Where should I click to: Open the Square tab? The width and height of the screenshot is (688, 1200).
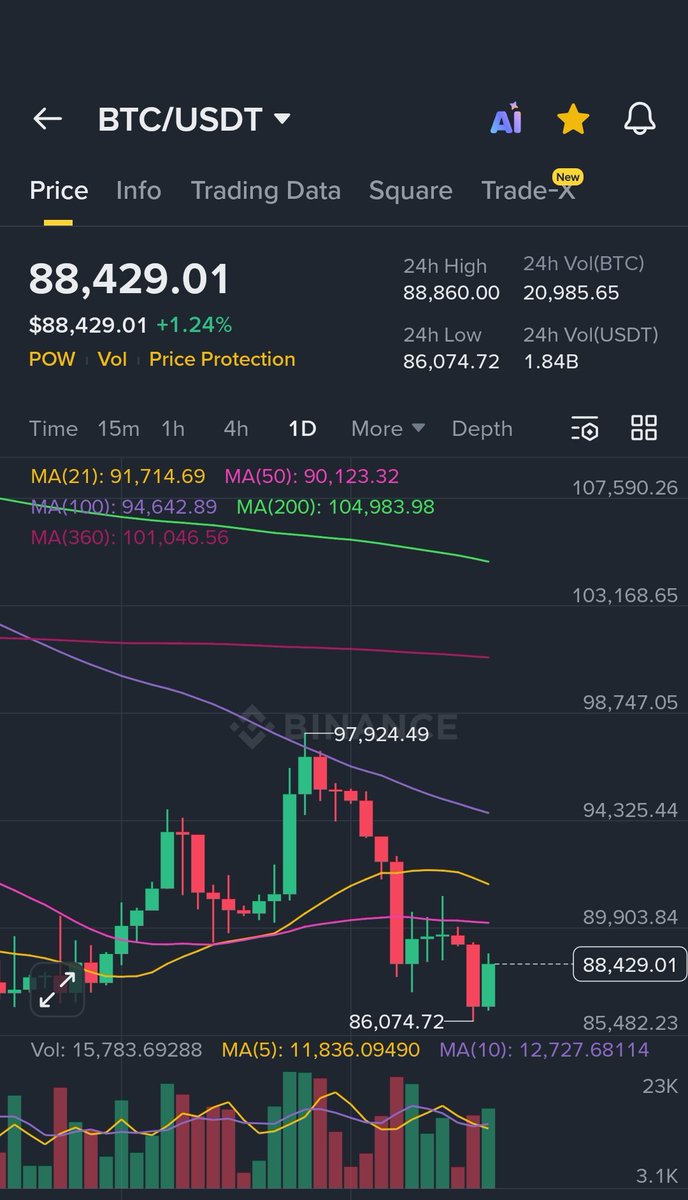410,190
